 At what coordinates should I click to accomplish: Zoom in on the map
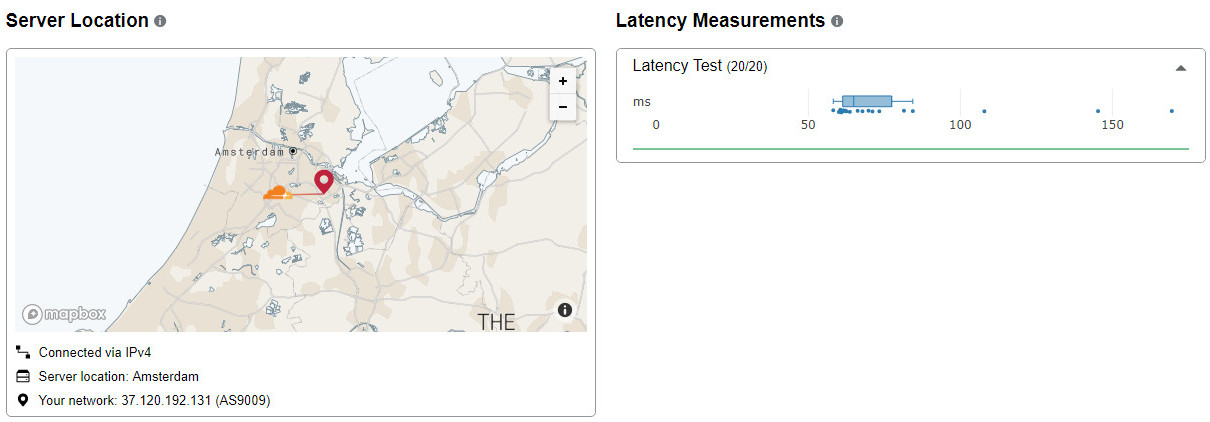coord(563,81)
